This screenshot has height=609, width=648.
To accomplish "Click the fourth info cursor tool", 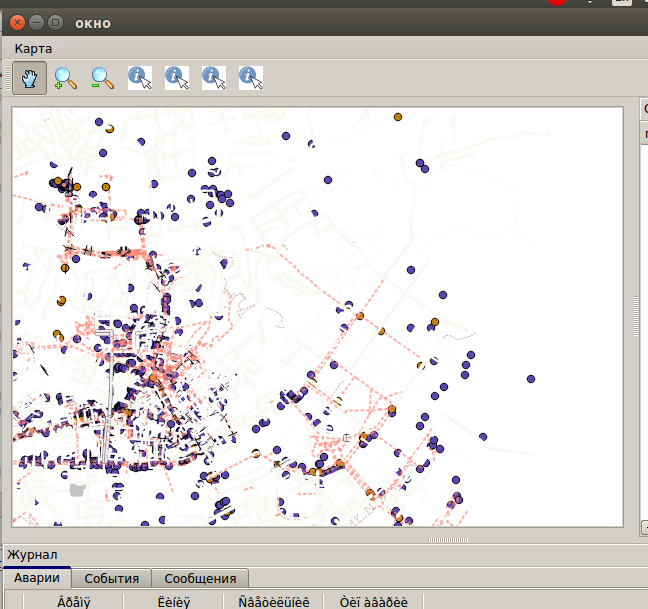I will 251,78.
